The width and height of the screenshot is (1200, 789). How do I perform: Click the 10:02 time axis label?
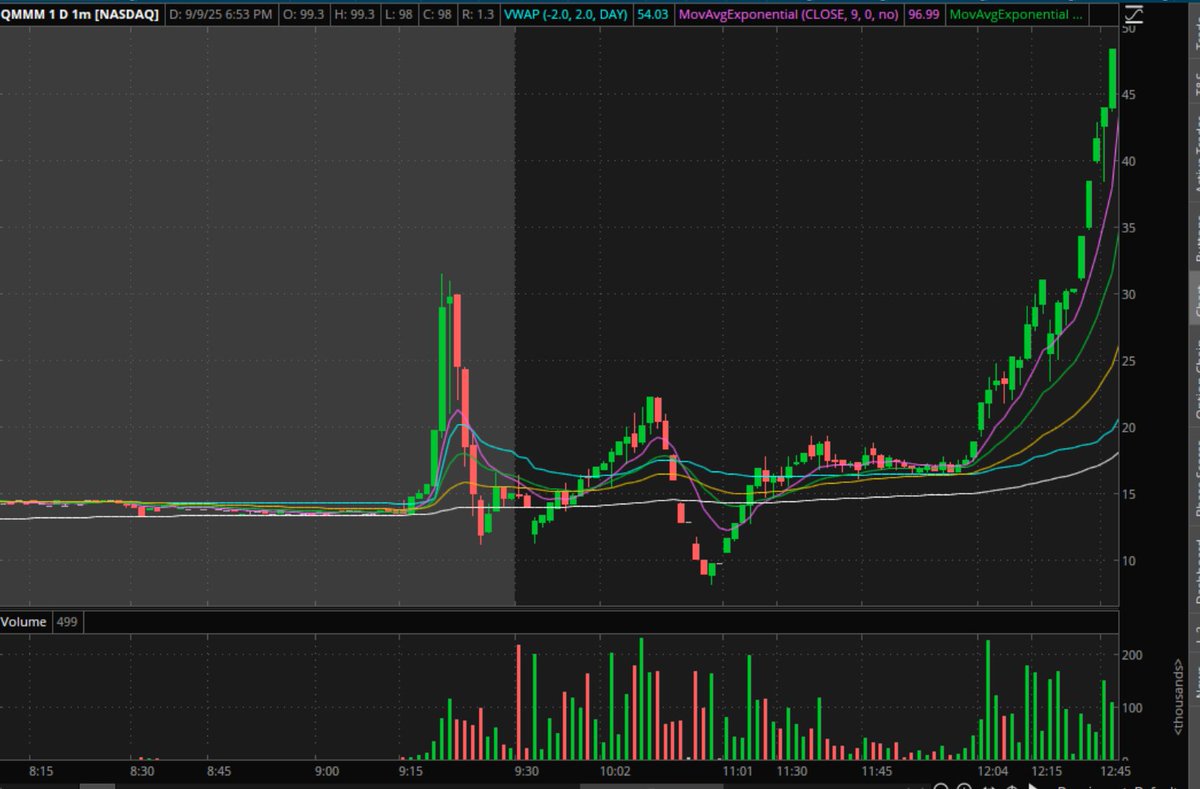click(x=616, y=771)
